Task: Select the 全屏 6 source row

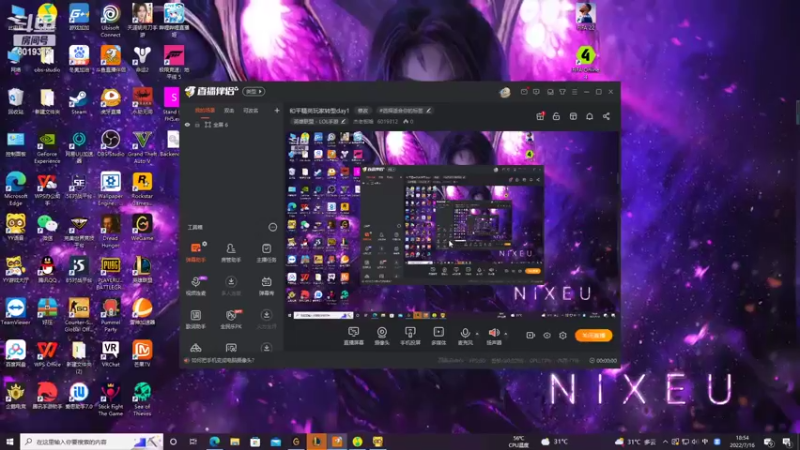Action: (x=232, y=124)
